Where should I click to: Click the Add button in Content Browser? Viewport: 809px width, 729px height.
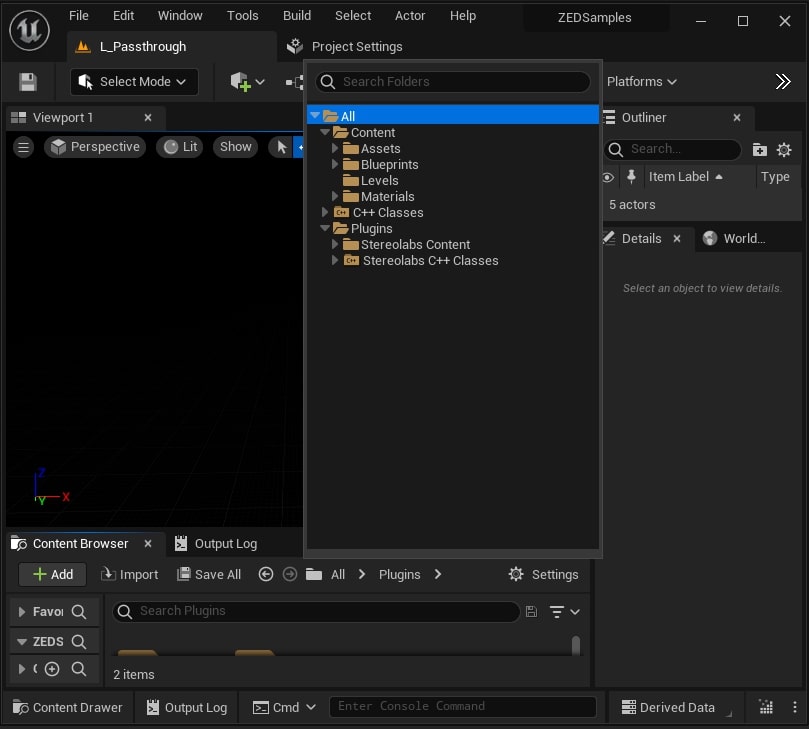(53, 574)
